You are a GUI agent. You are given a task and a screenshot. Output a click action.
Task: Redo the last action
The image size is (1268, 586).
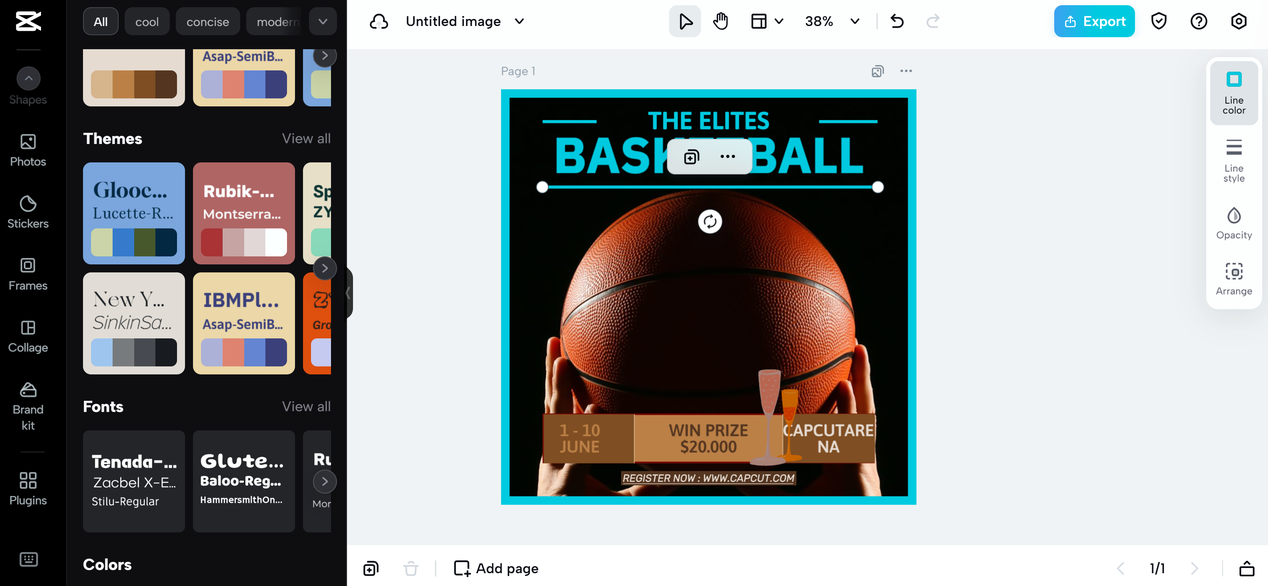(x=933, y=21)
